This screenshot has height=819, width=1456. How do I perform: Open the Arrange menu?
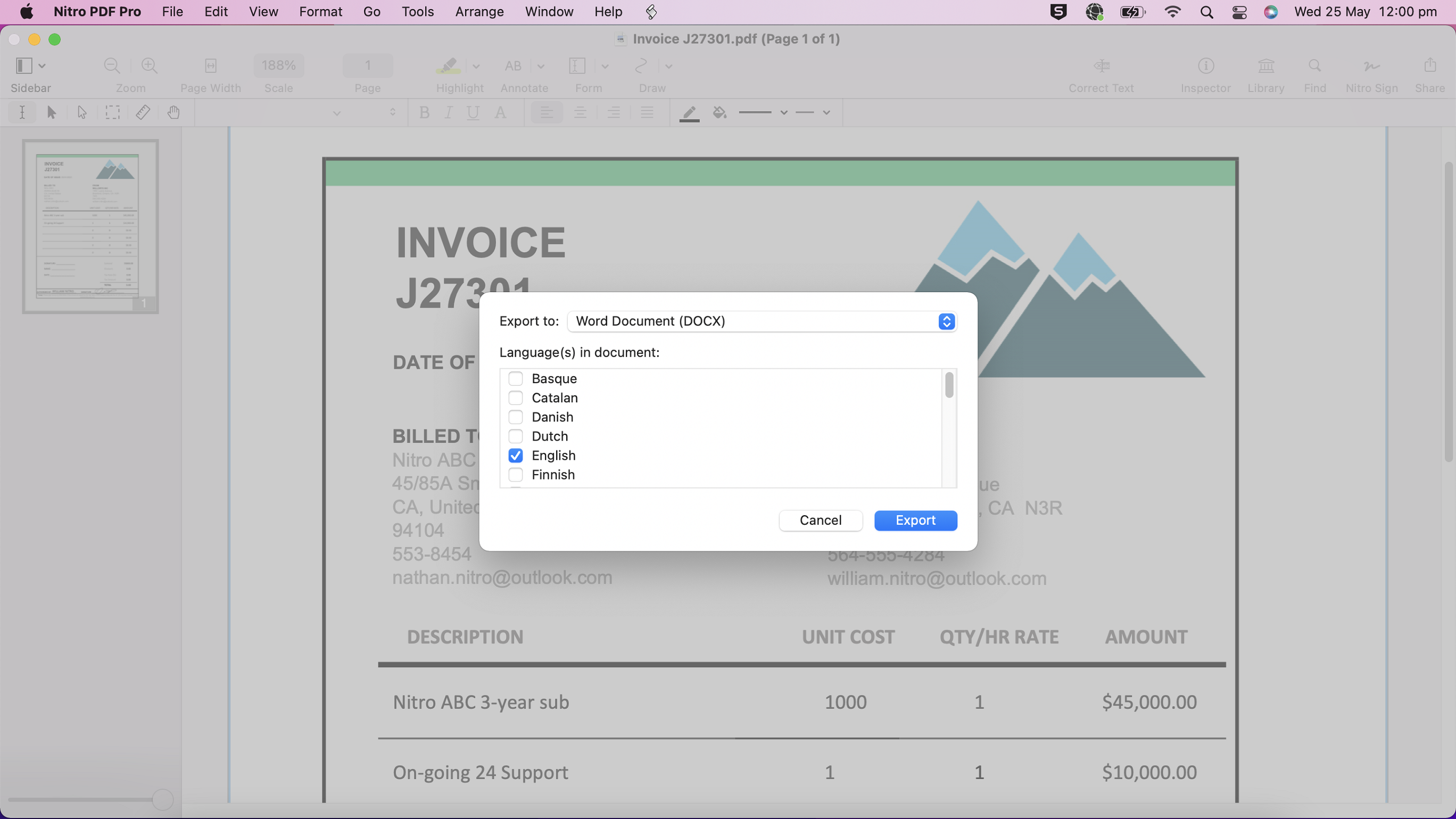tap(479, 12)
